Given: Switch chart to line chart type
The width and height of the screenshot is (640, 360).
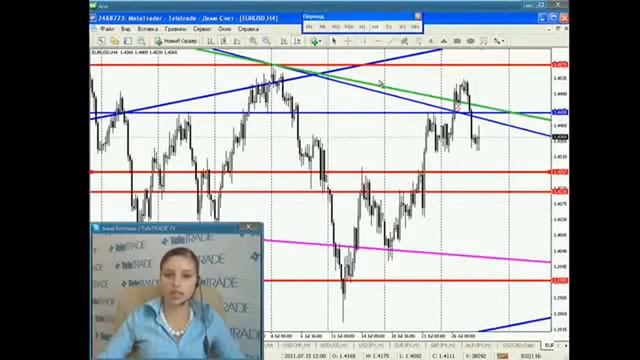Looking at the screenshot, I should click(x=237, y=41).
